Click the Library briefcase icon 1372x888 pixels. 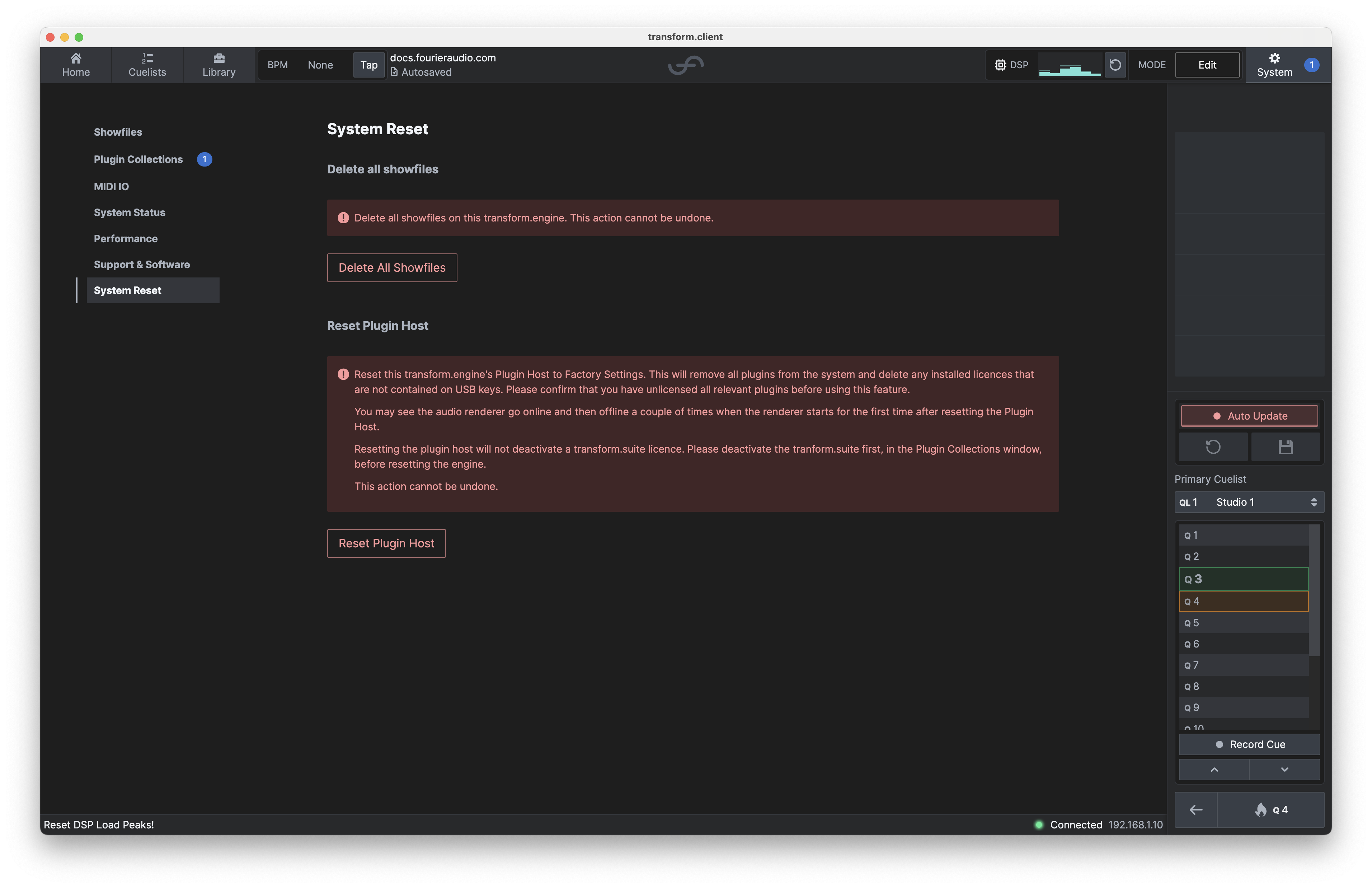219,58
